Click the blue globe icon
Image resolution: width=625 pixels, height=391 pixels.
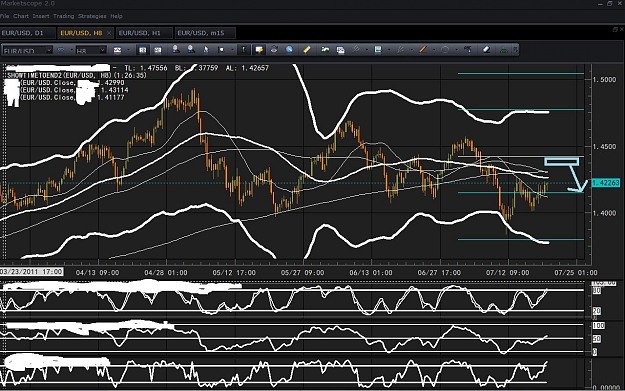pos(289,49)
